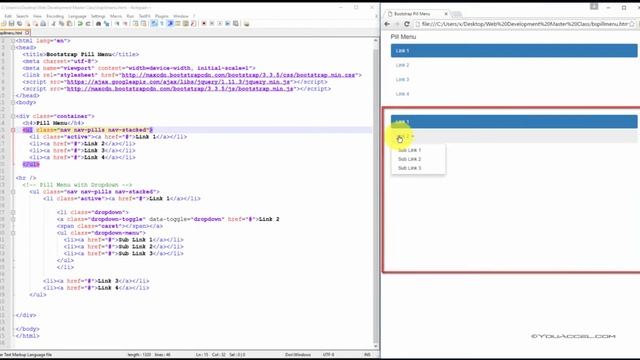The width and height of the screenshot is (640, 360).
Task: Toggle the Document Map icon
Action: [186, 24]
